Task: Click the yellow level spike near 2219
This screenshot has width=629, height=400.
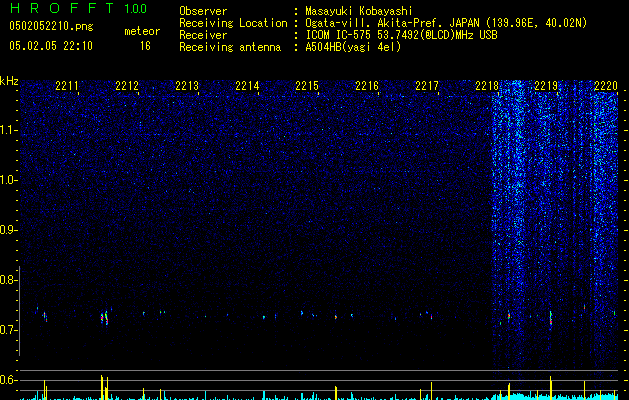Action: tap(551, 388)
